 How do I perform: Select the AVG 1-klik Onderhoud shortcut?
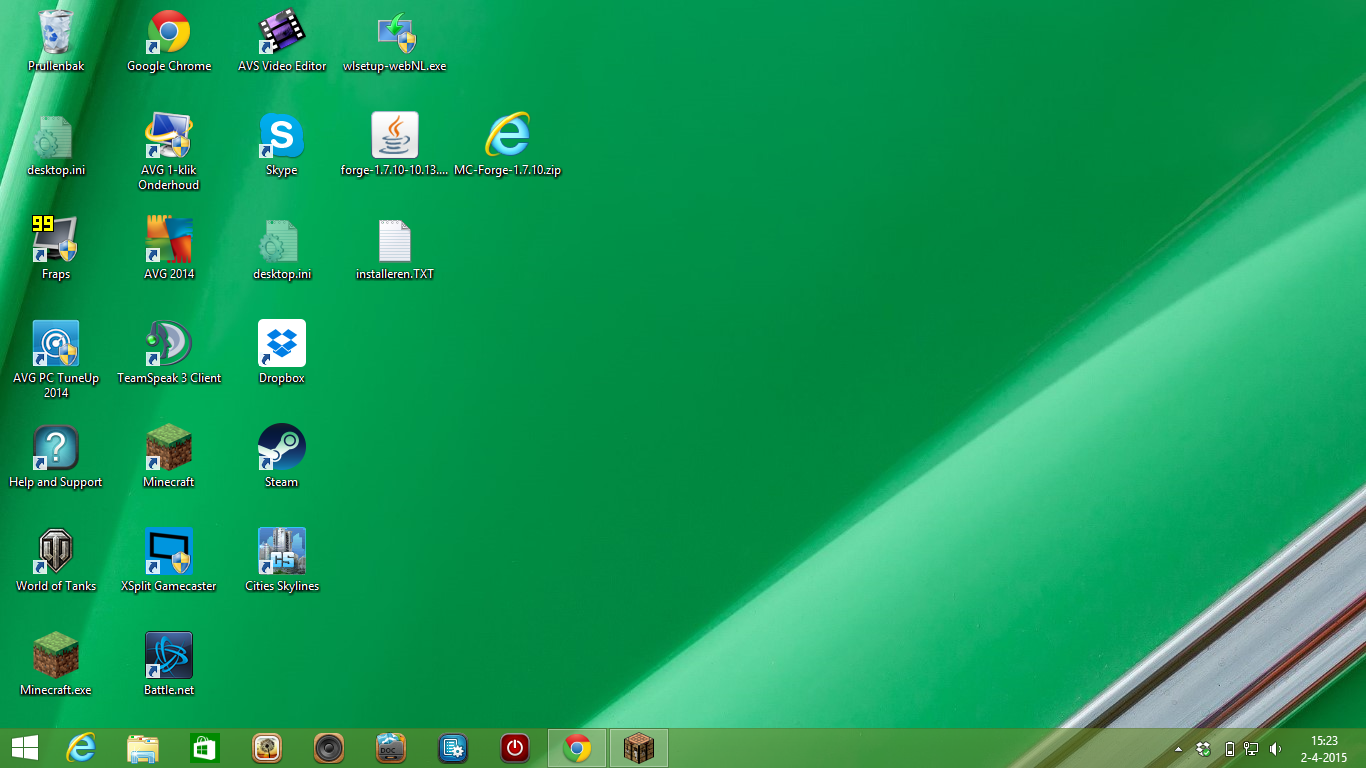click(169, 152)
